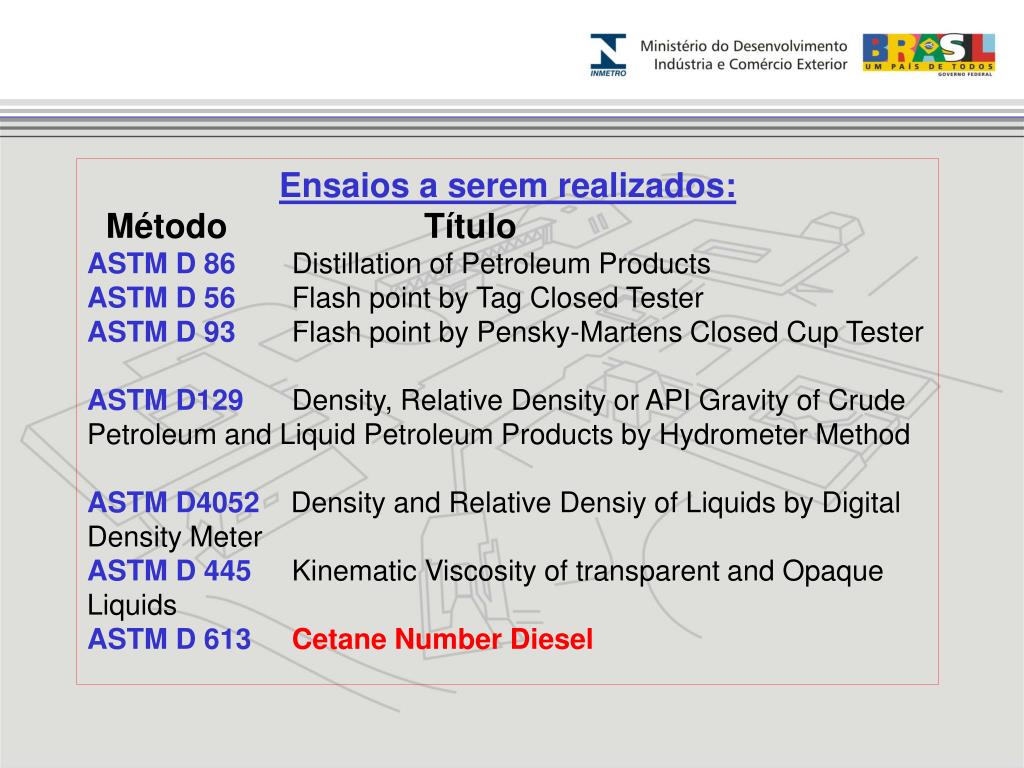Screen dimensions: 1024x768
Task: Click 'Petroleum and Liquid Petroleum Products' line
Action: pyautogui.click(x=499, y=435)
